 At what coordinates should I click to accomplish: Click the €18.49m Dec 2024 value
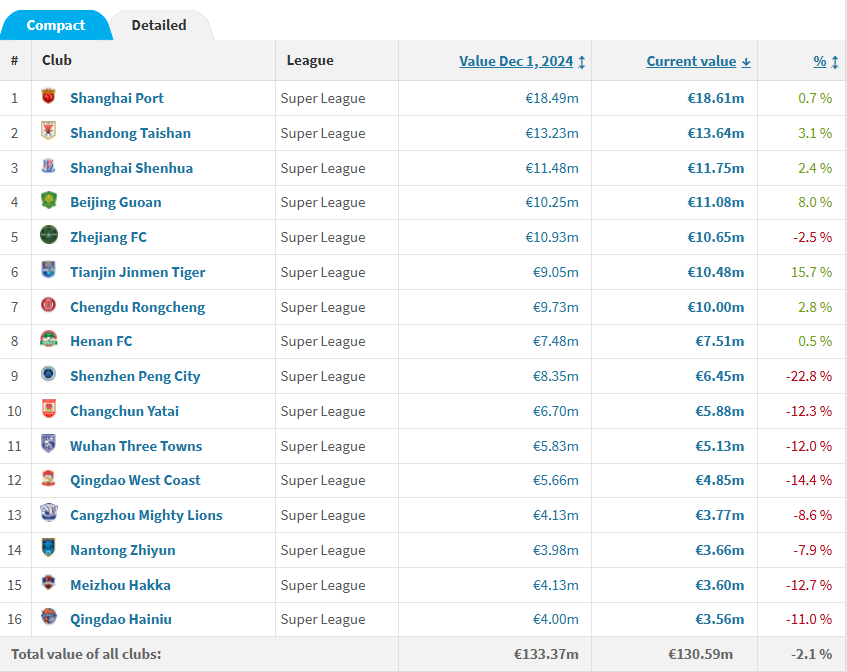pos(552,98)
